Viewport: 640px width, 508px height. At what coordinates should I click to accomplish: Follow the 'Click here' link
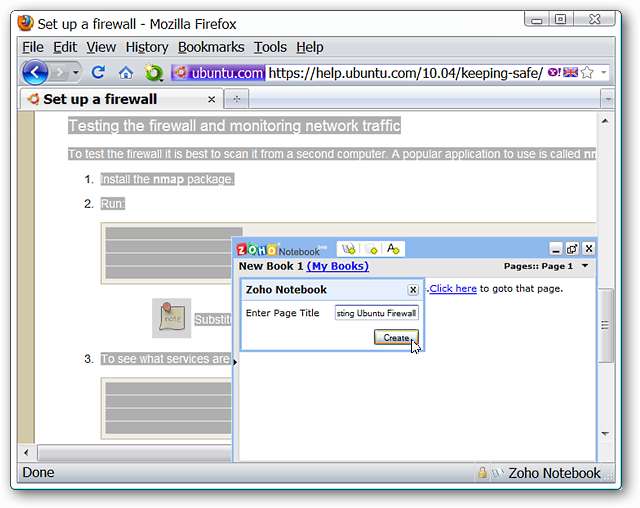pos(453,288)
